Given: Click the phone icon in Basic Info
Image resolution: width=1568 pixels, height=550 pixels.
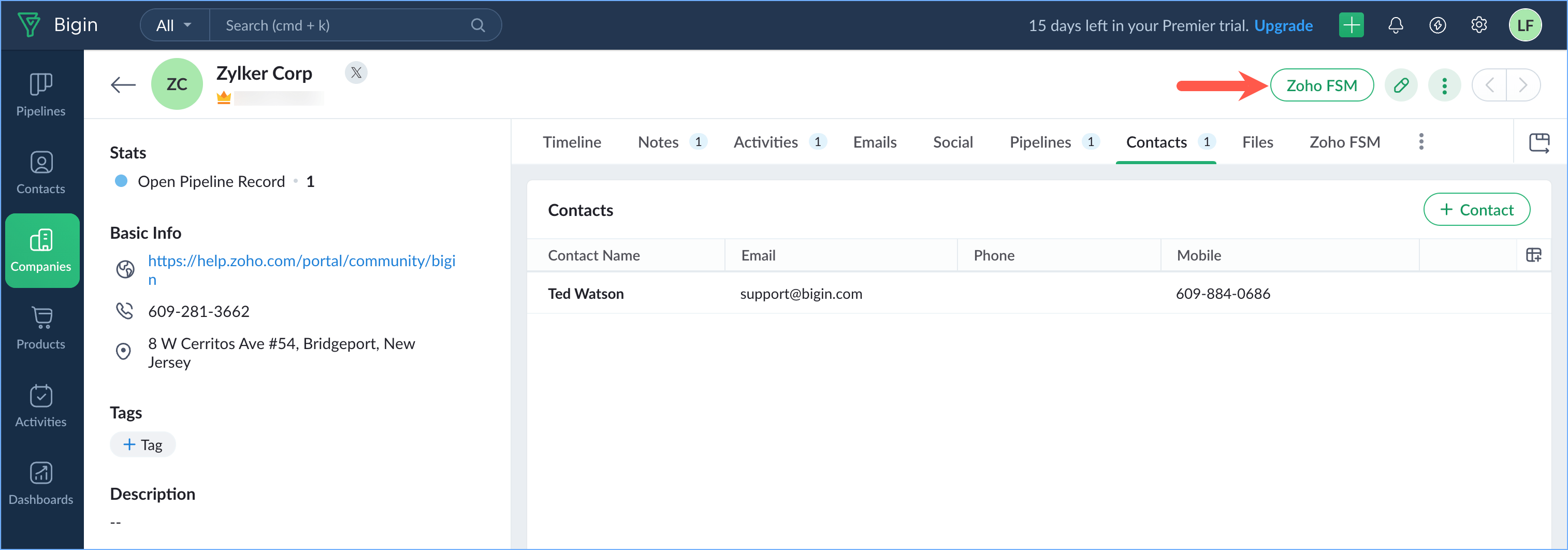Looking at the screenshot, I should [124, 311].
